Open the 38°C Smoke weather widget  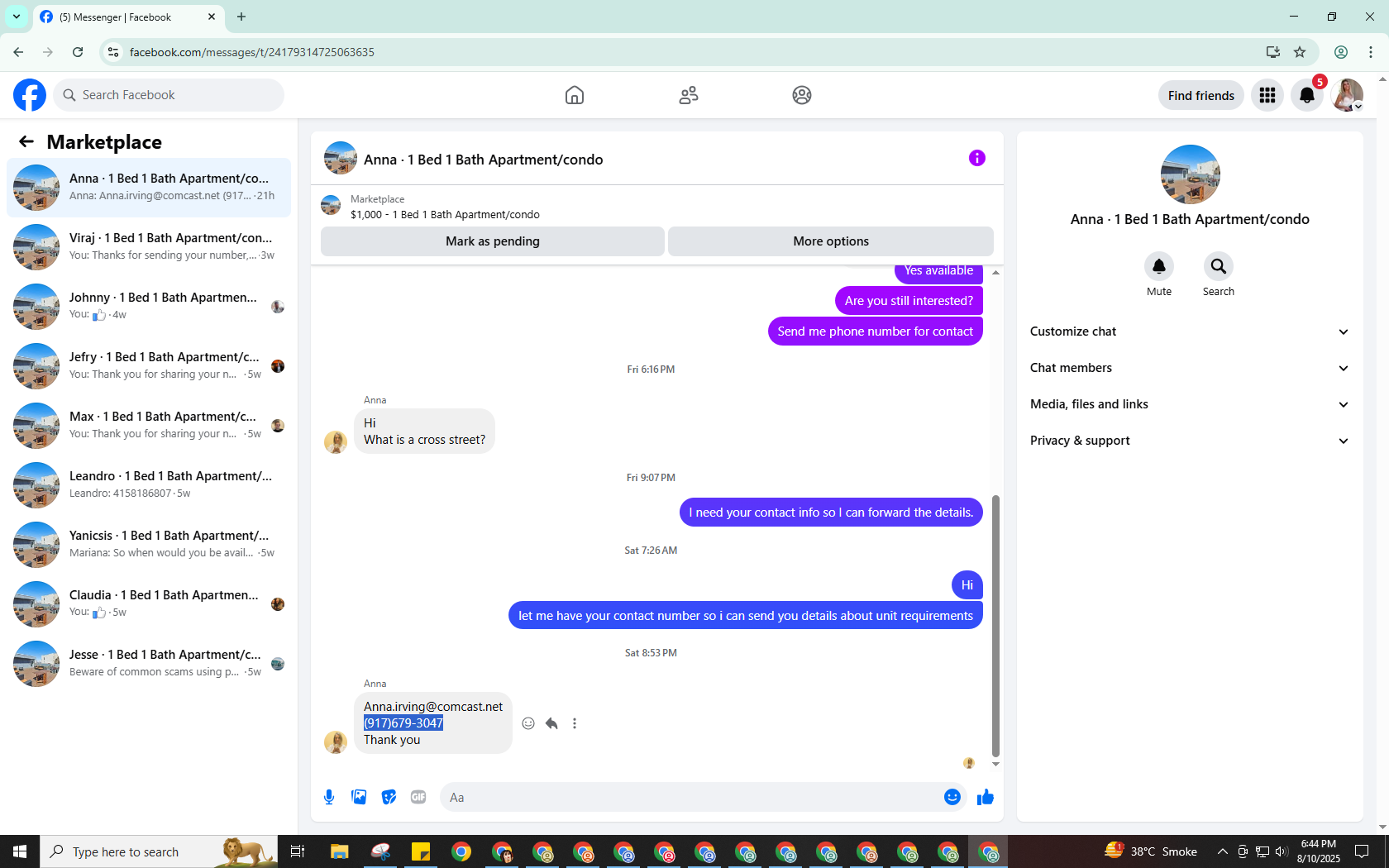(x=1152, y=851)
